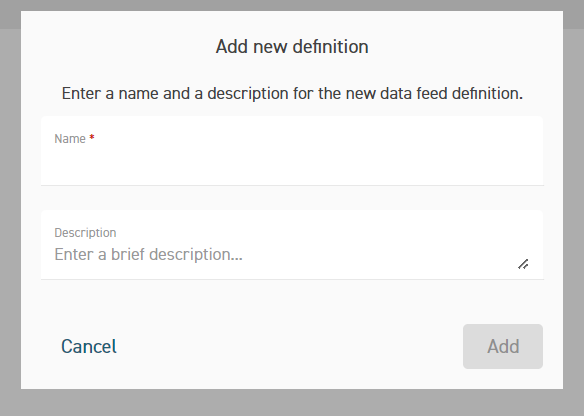Click the data feed definition instruction text
The width and height of the screenshot is (584, 416).
[292, 93]
